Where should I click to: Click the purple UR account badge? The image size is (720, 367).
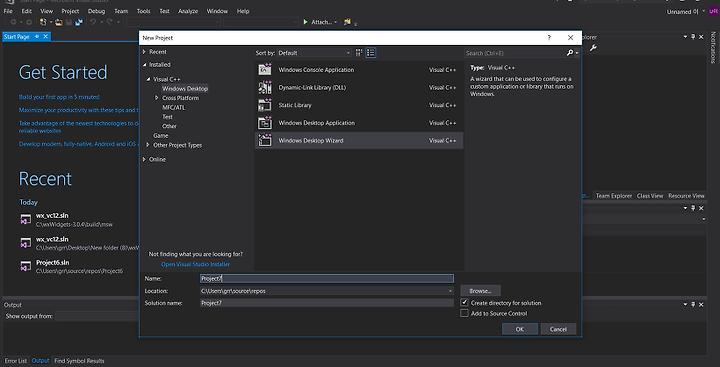713,11
